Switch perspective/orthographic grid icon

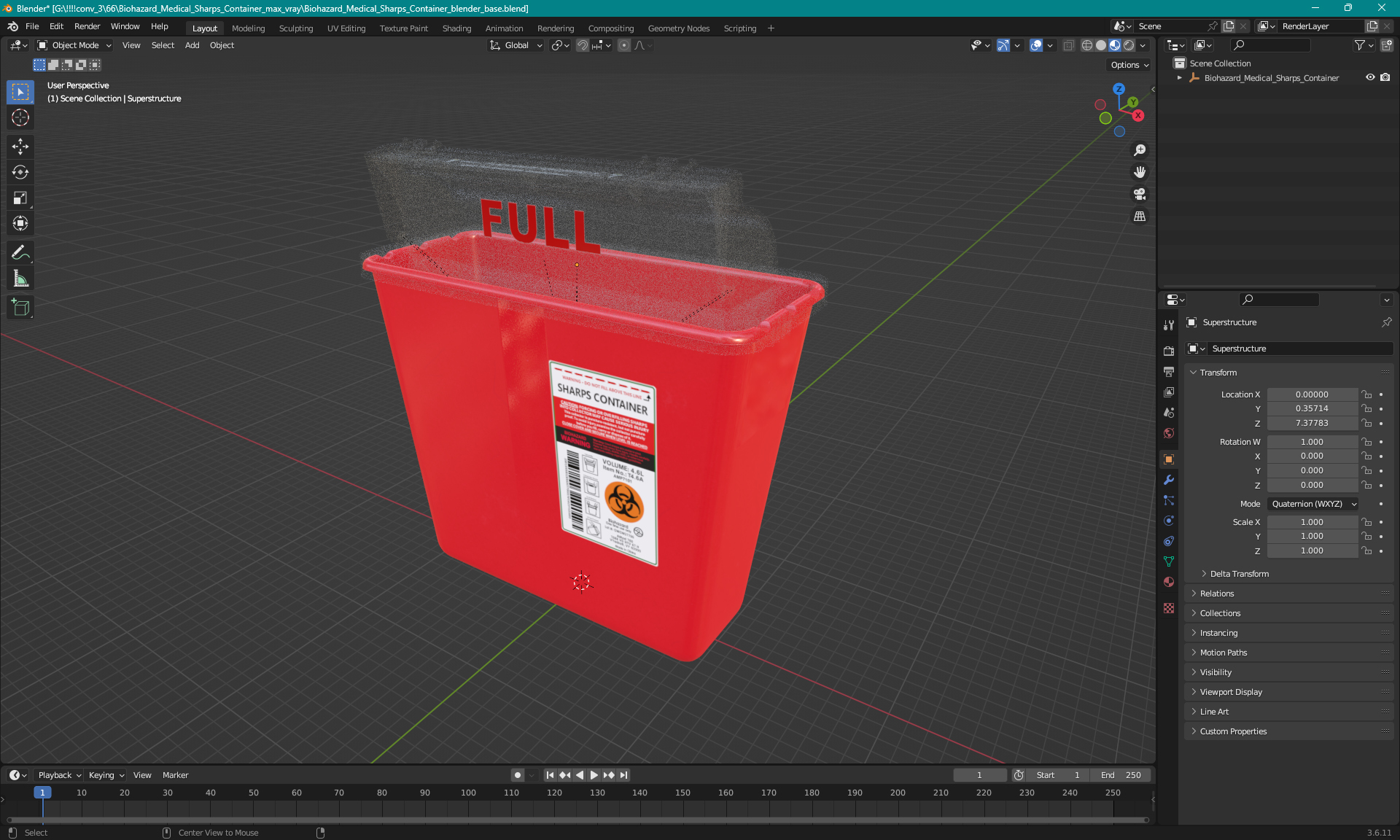coord(1140,217)
